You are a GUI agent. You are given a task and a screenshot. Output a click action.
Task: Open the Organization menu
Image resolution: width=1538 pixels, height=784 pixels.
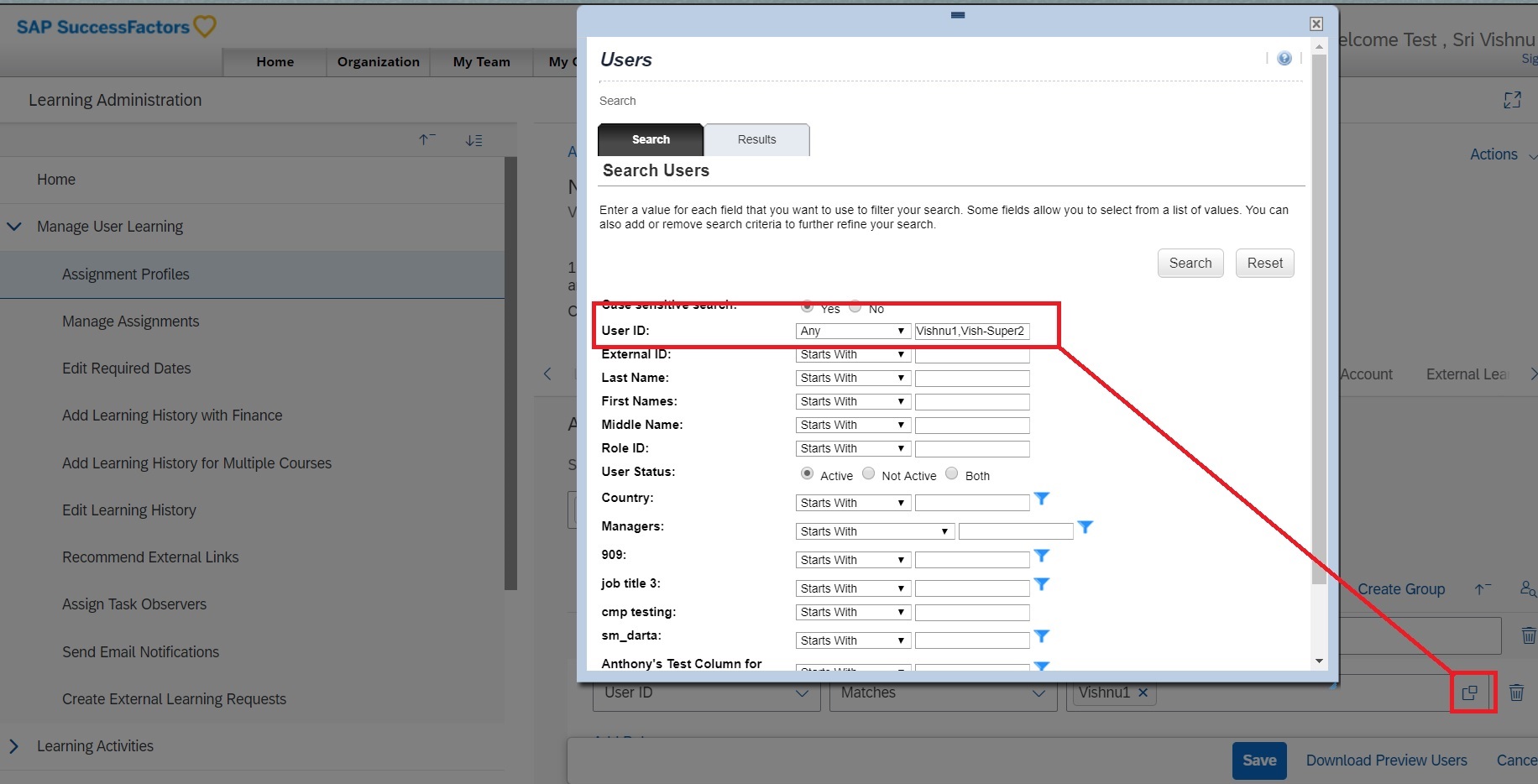pos(378,62)
